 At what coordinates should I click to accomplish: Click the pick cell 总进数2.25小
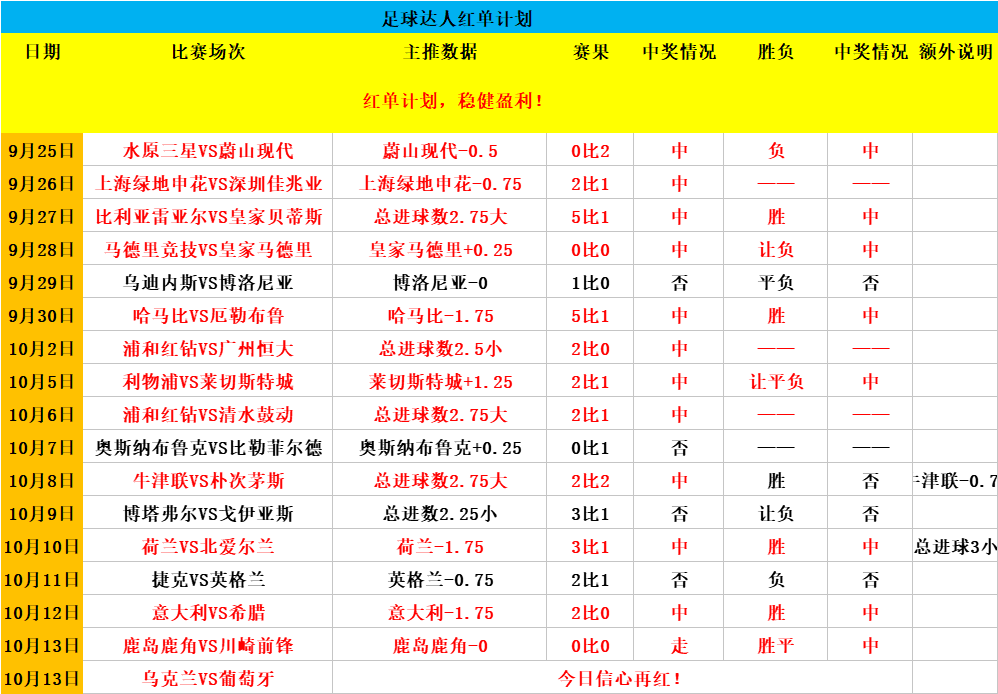tap(440, 514)
